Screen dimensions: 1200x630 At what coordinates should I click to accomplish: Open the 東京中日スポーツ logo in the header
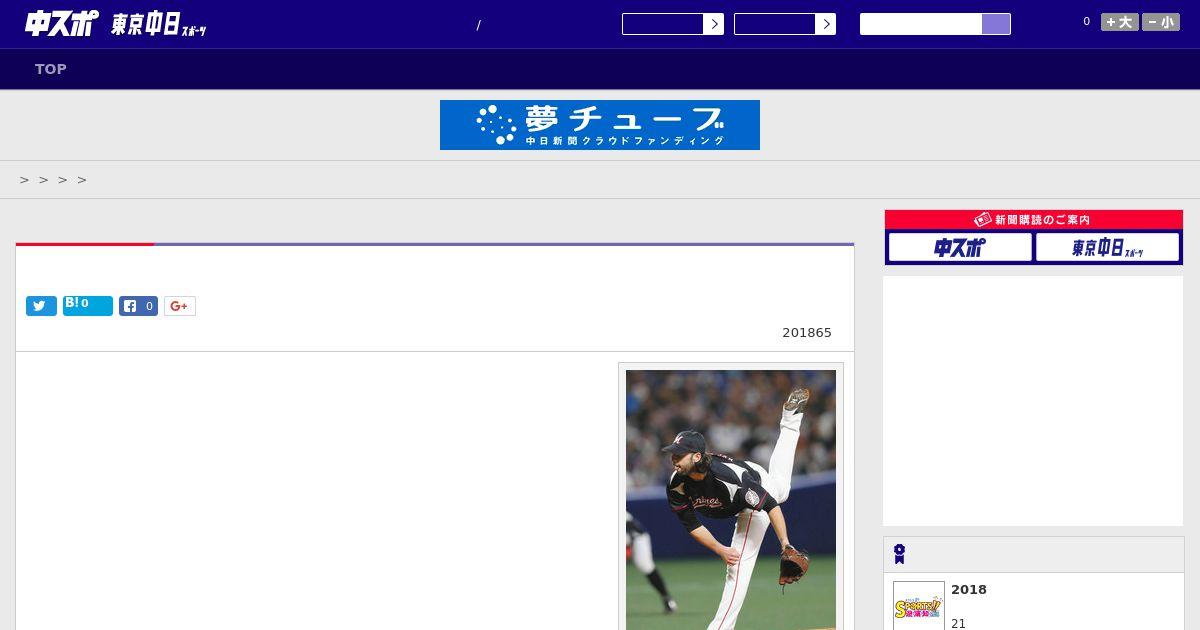point(159,25)
